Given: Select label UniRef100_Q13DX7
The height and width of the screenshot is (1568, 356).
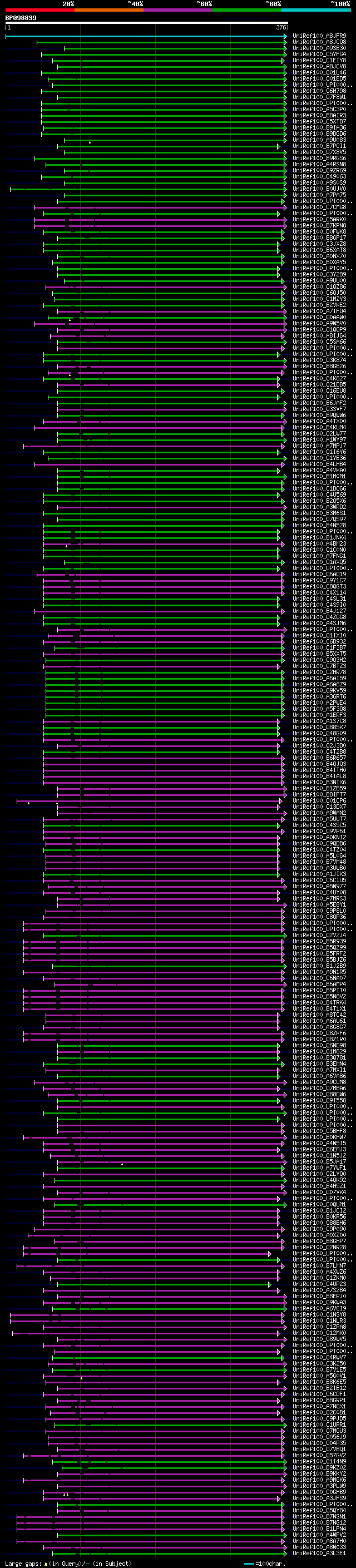Looking at the screenshot, I should click(319, 807).
